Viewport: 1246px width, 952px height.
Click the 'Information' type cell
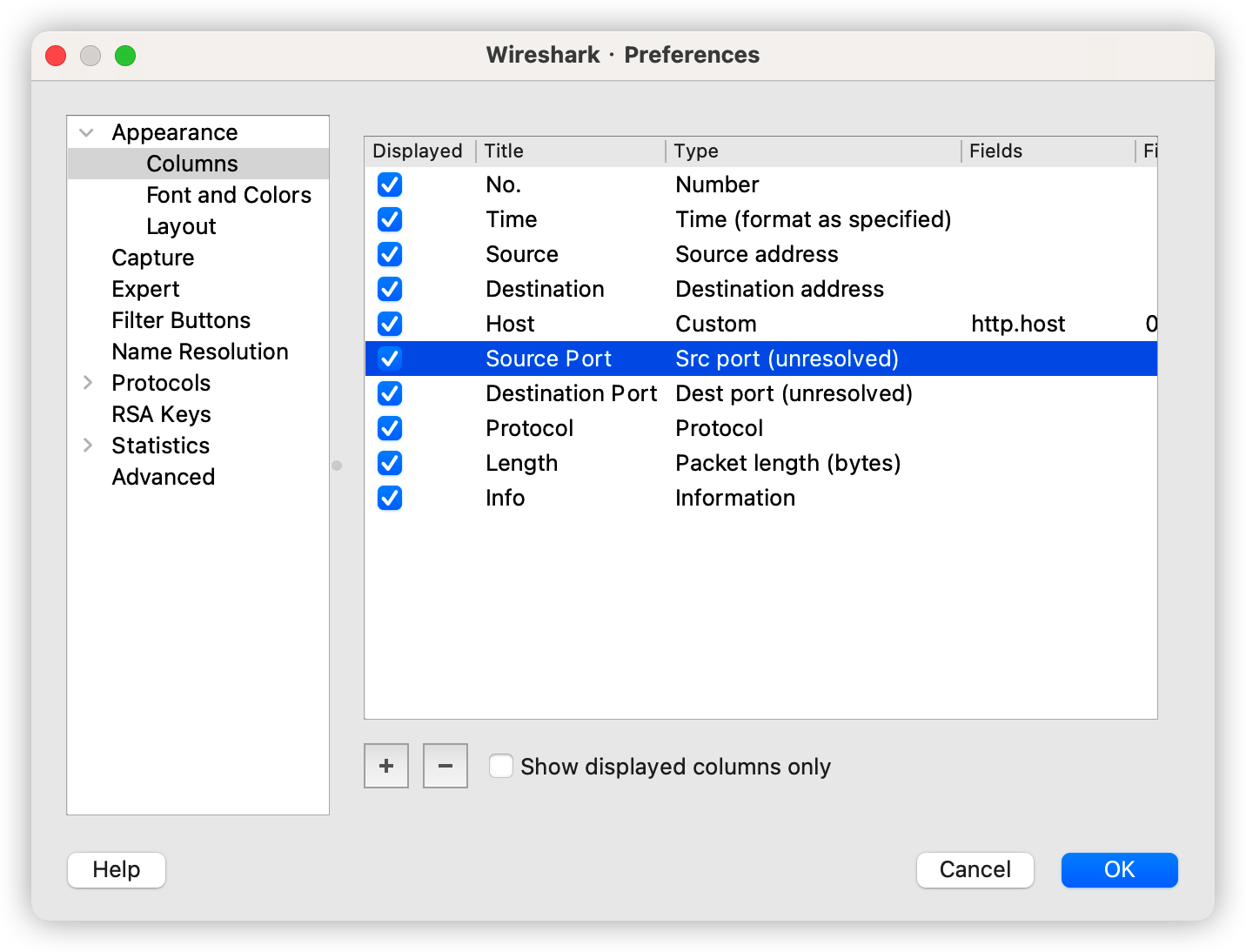735,498
